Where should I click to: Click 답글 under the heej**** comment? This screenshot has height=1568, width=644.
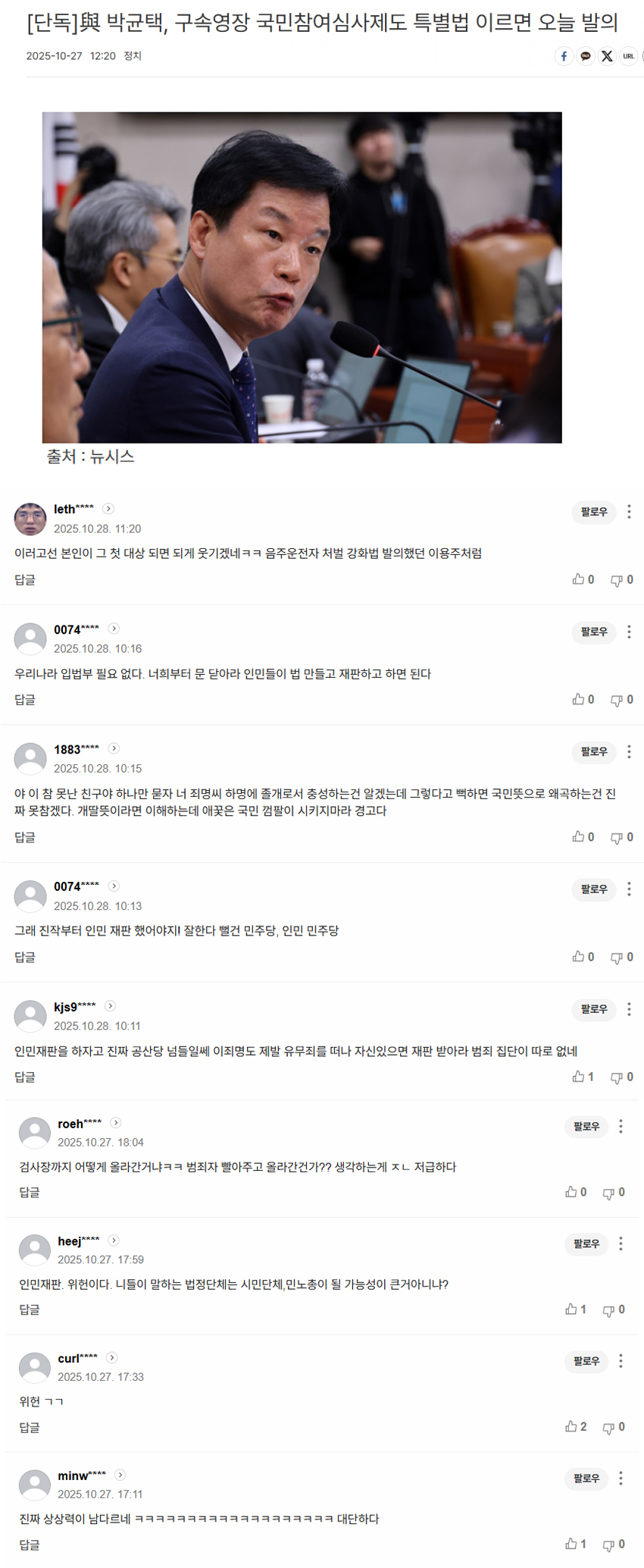(x=30, y=1309)
